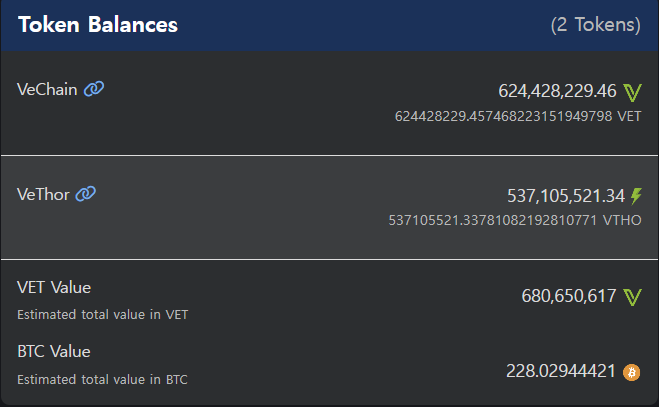Select the 537,105,521.34 VeThor balance

[x=566, y=196]
